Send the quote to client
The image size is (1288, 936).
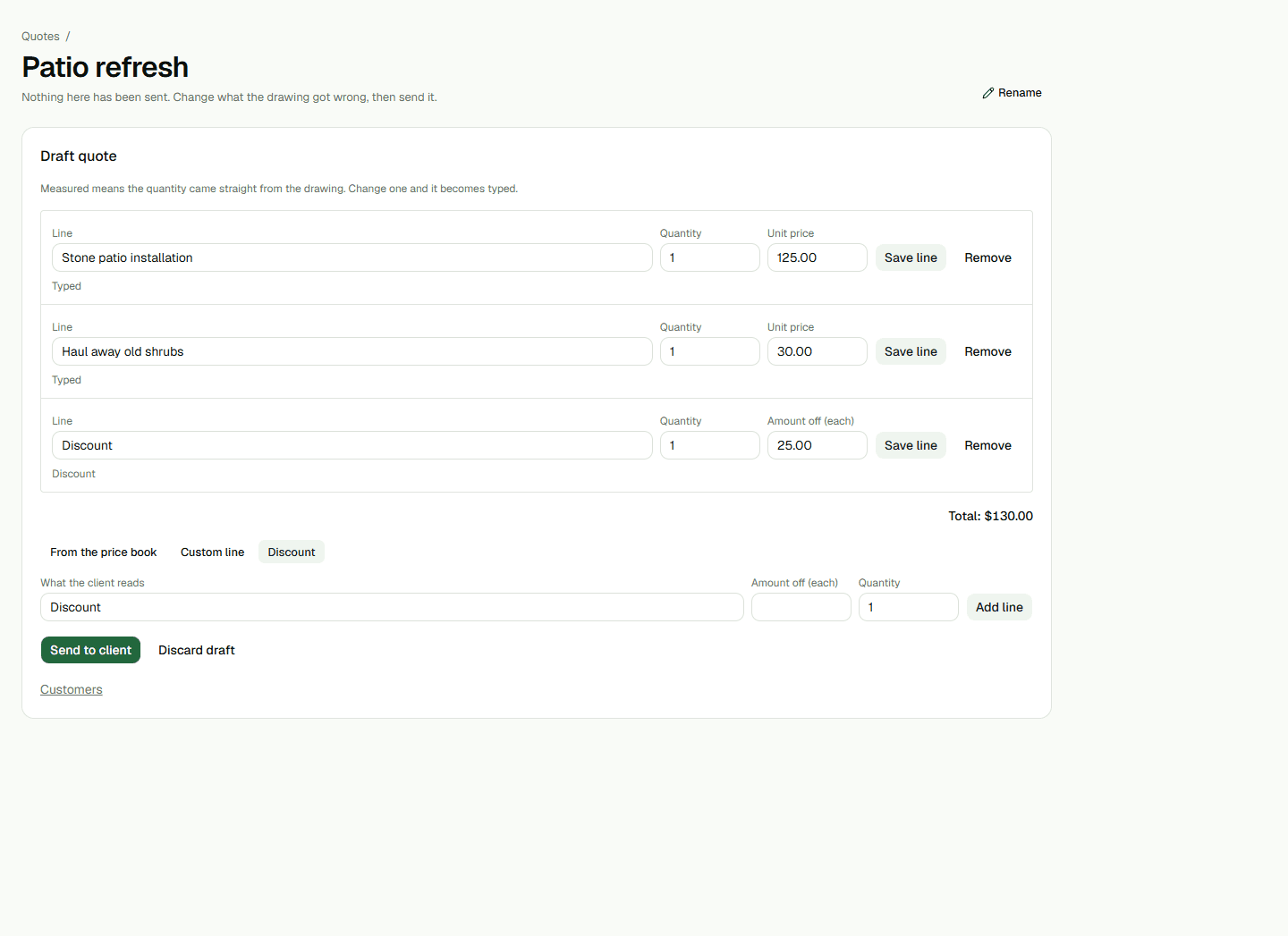(90, 650)
